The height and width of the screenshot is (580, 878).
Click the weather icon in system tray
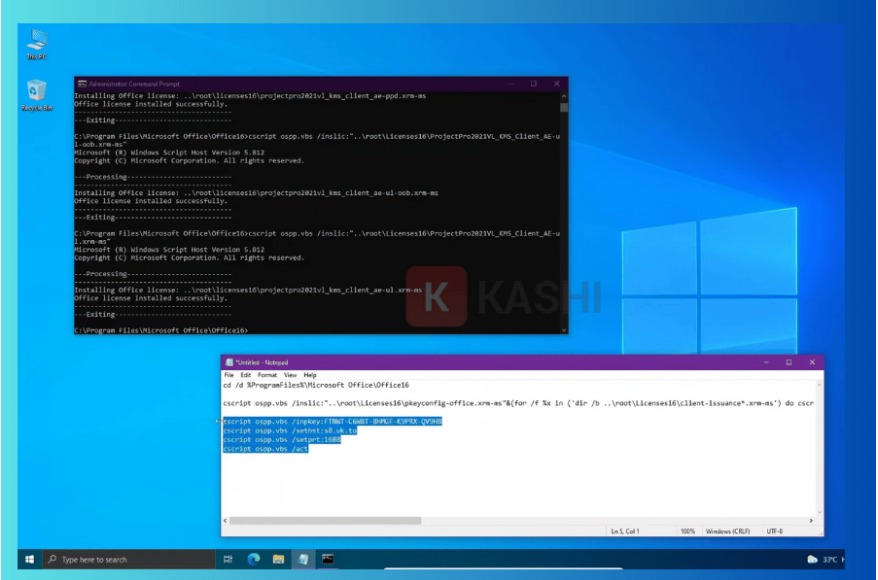(x=812, y=559)
